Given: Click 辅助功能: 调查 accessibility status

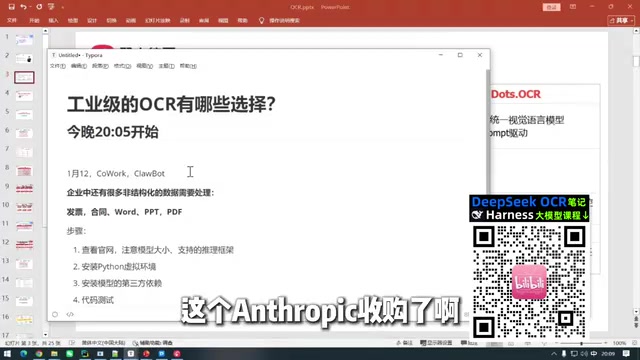Looking at the screenshot, I should pos(152,343).
